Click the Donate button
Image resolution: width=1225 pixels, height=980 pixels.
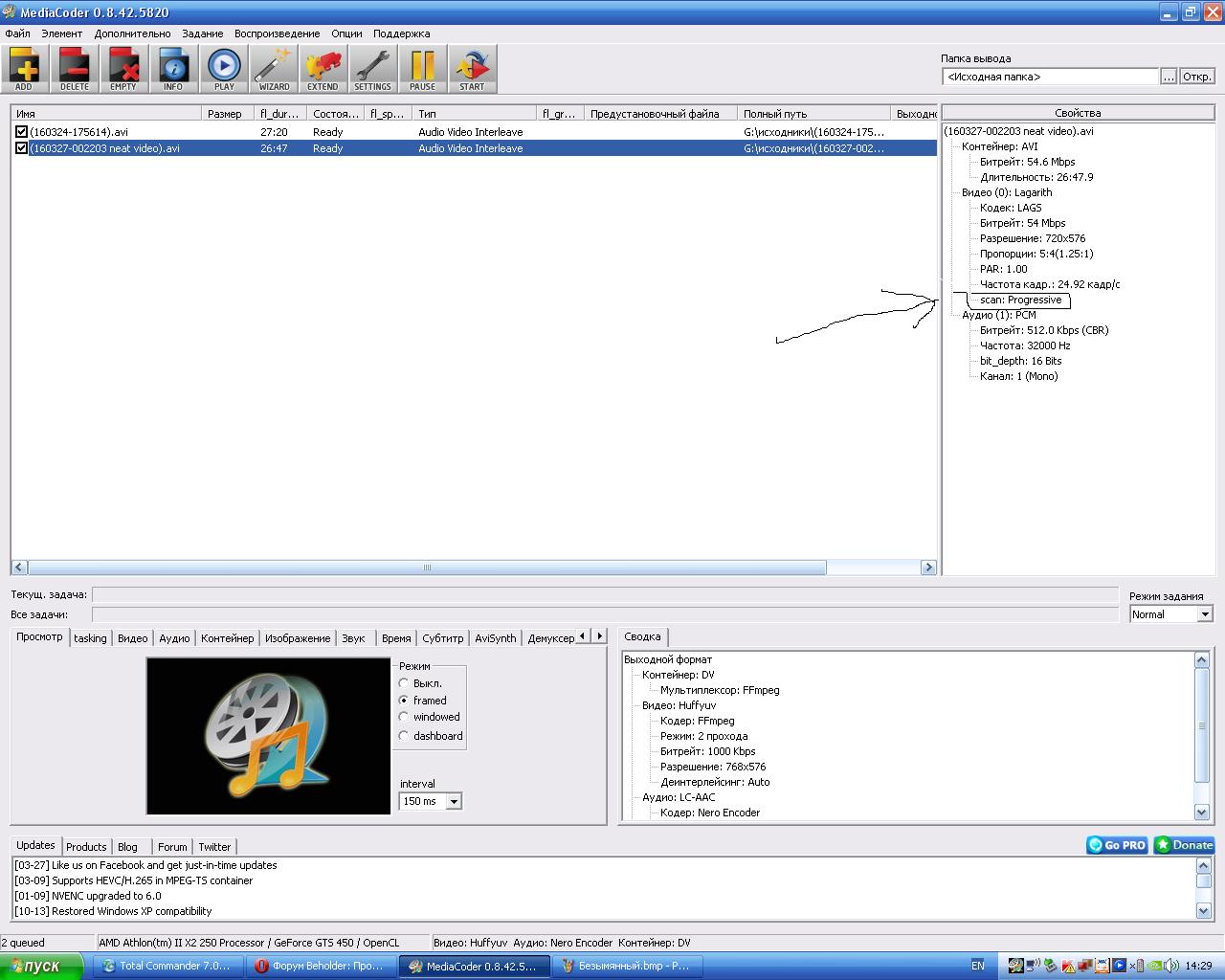[x=1184, y=845]
